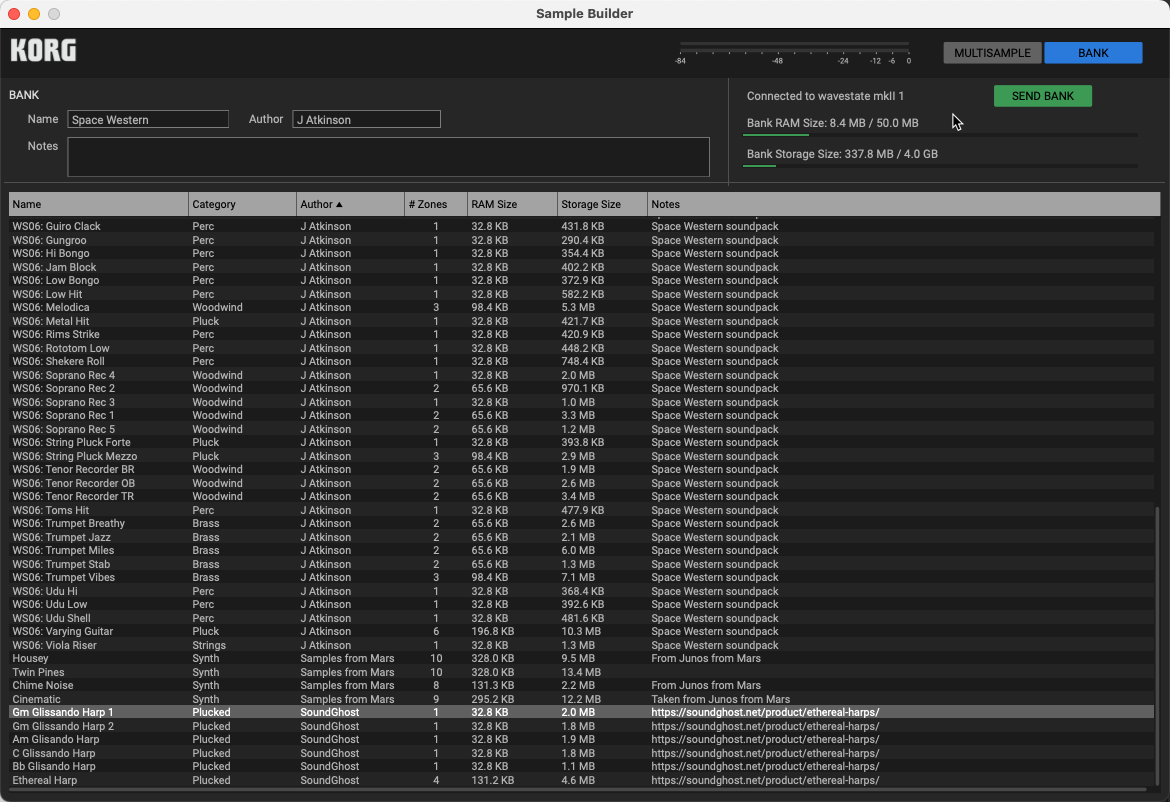
Task: Toggle sort on Author column header
Action: pyautogui.click(x=350, y=204)
